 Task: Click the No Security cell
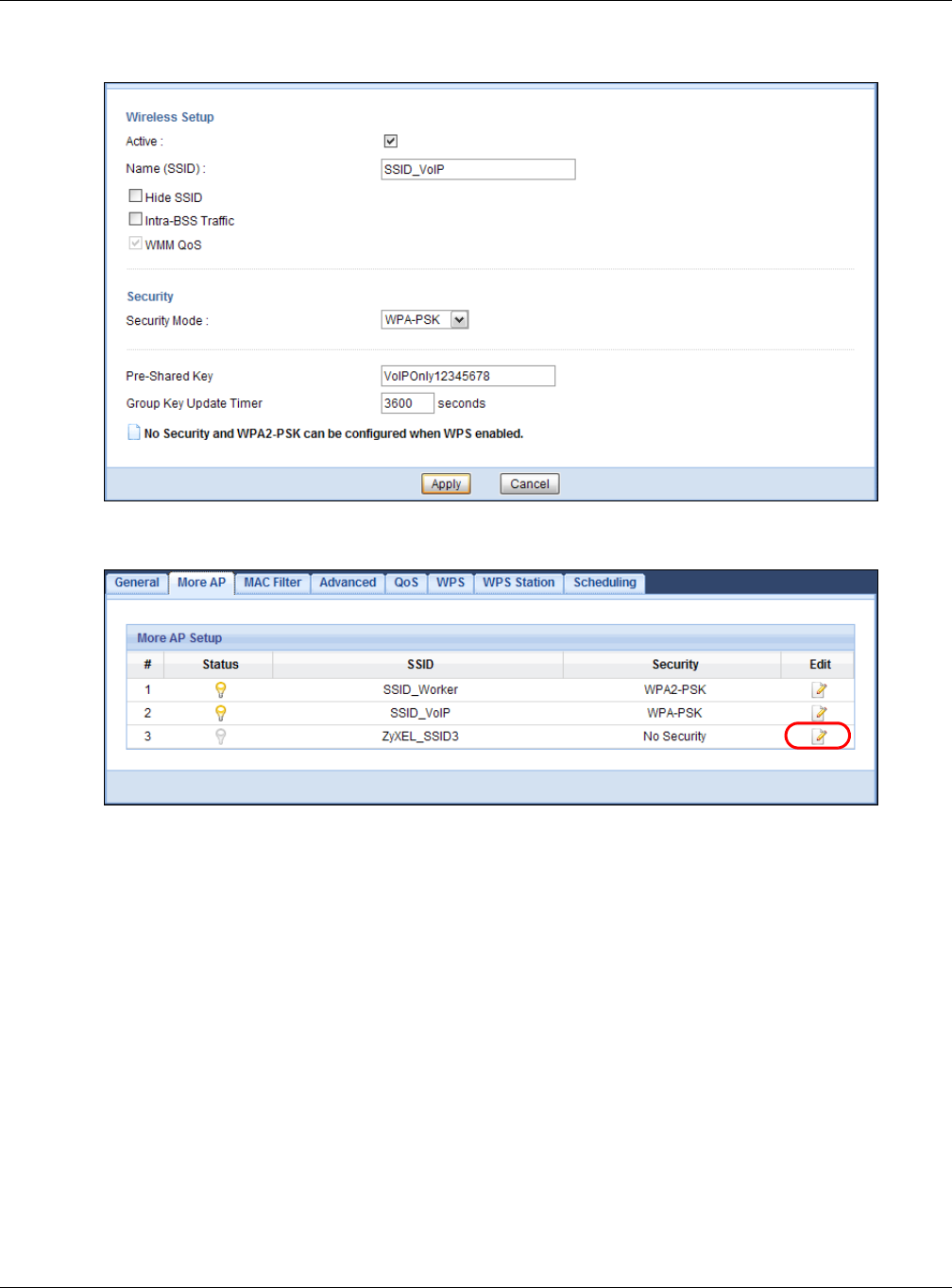point(675,736)
